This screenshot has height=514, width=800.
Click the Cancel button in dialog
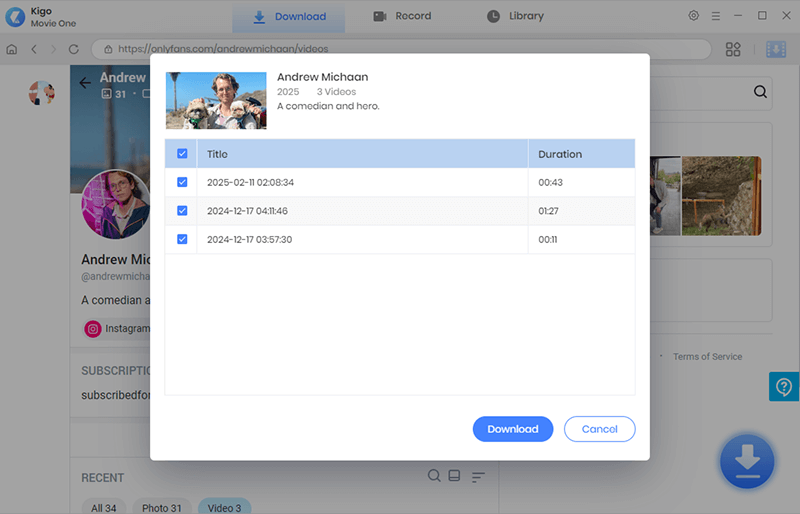tap(599, 429)
